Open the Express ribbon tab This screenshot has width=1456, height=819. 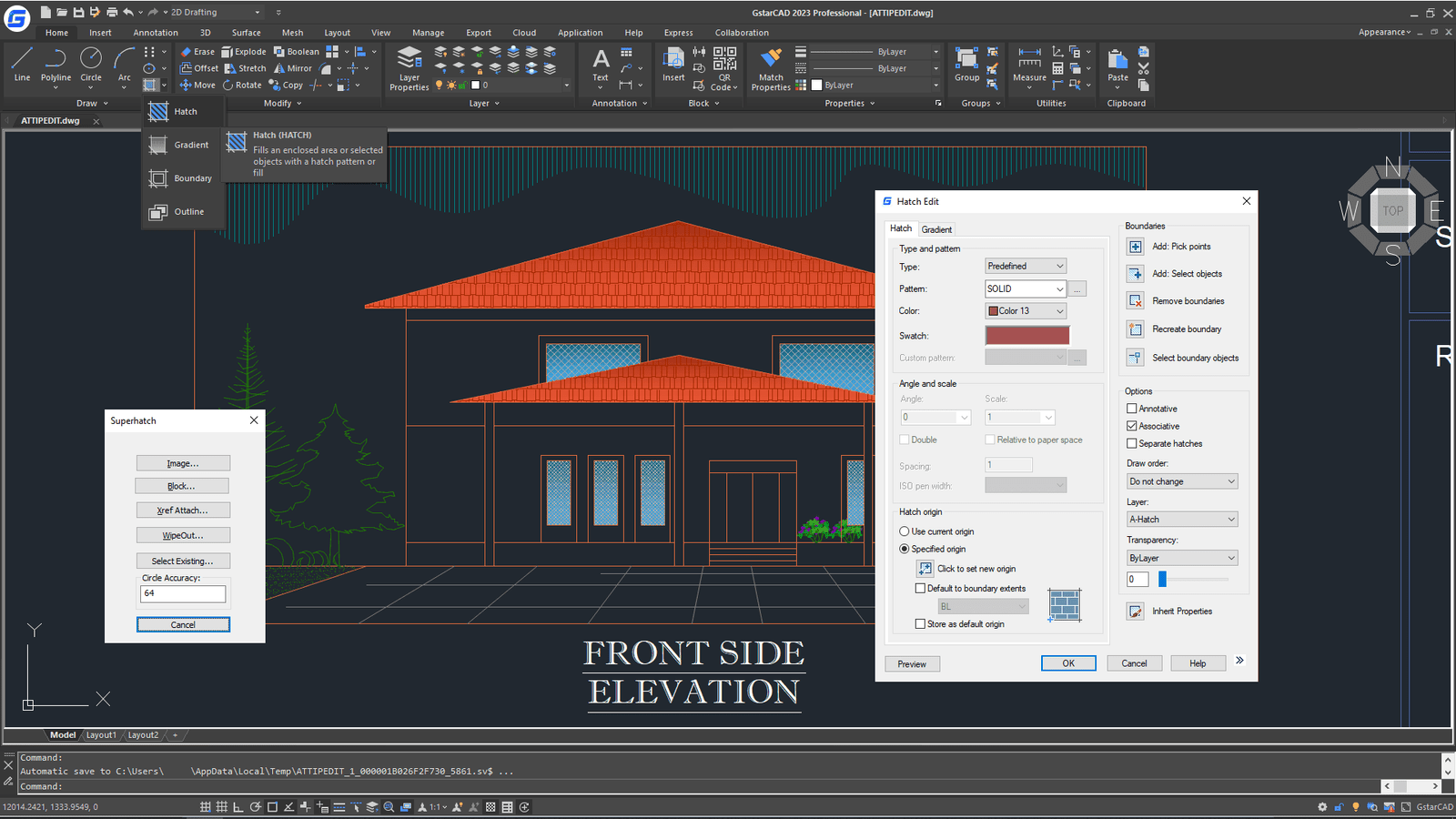point(678,32)
